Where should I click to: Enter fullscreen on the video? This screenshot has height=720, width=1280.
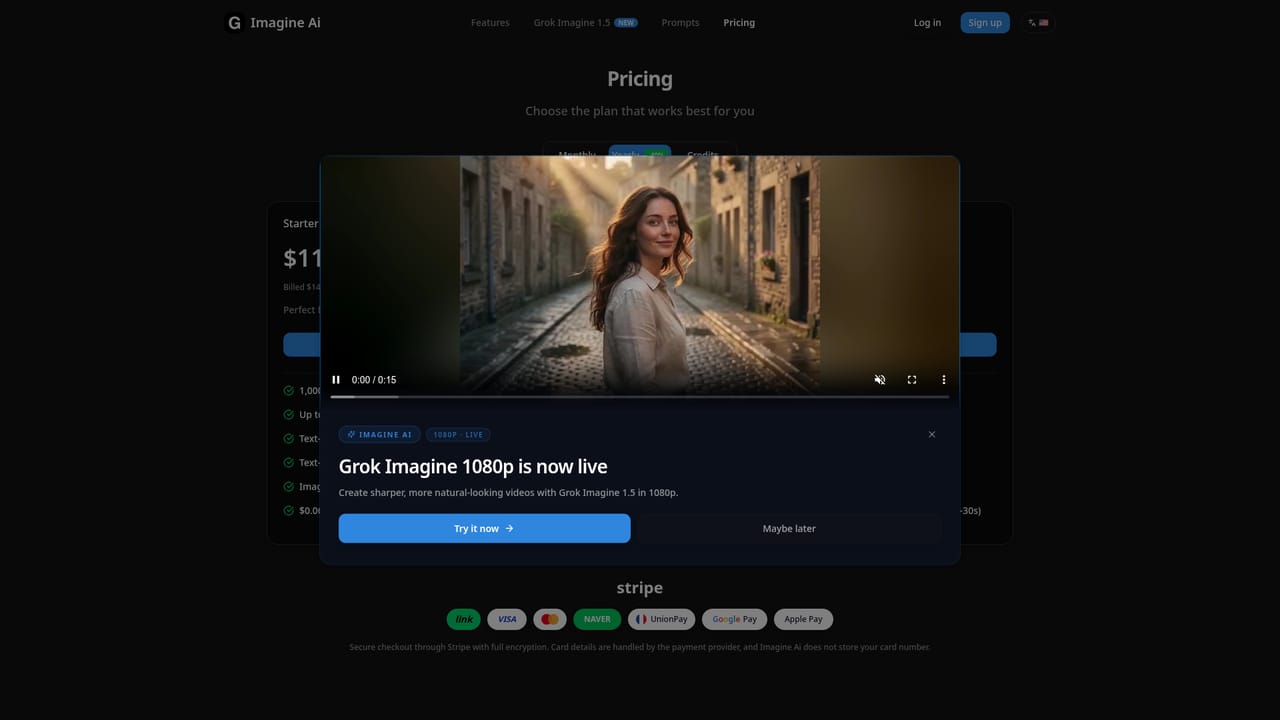tap(912, 380)
